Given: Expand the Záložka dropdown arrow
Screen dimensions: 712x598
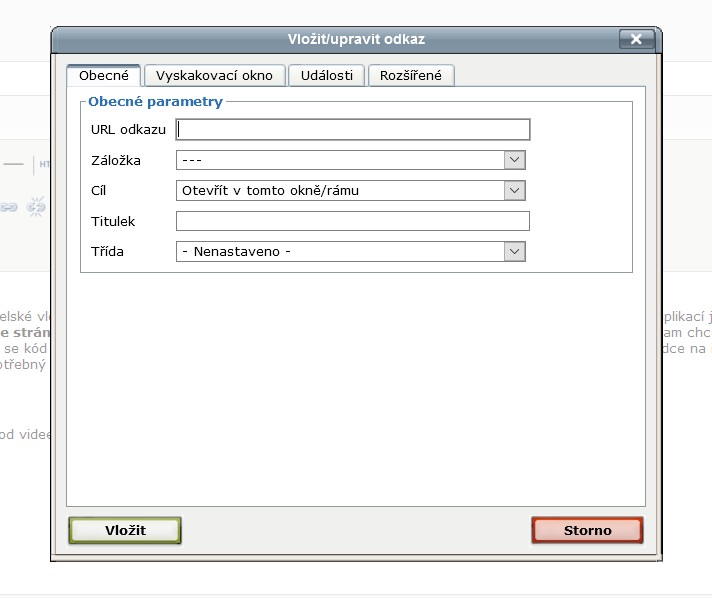Looking at the screenshot, I should pos(514,160).
